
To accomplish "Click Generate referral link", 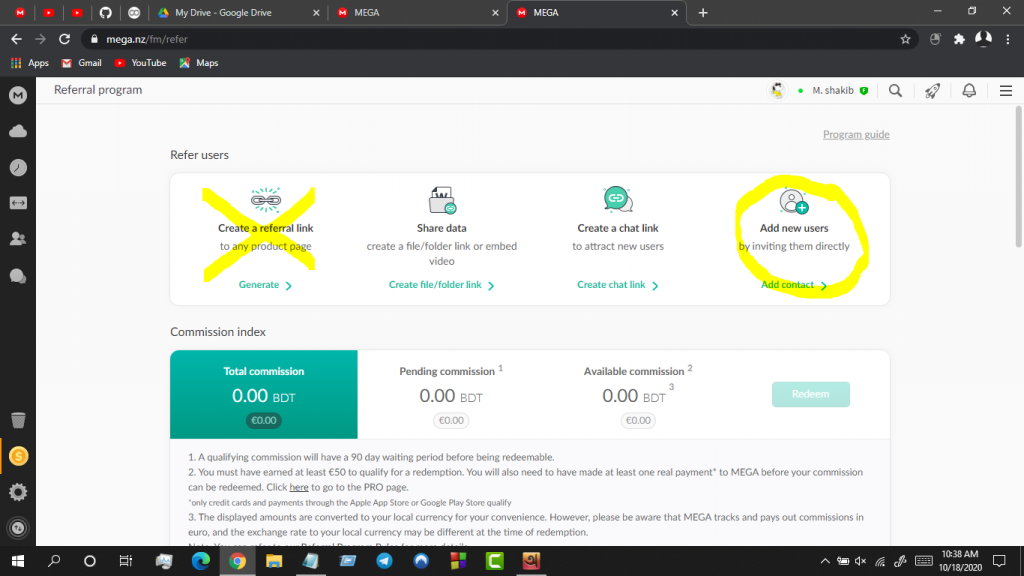I will 265,285.
